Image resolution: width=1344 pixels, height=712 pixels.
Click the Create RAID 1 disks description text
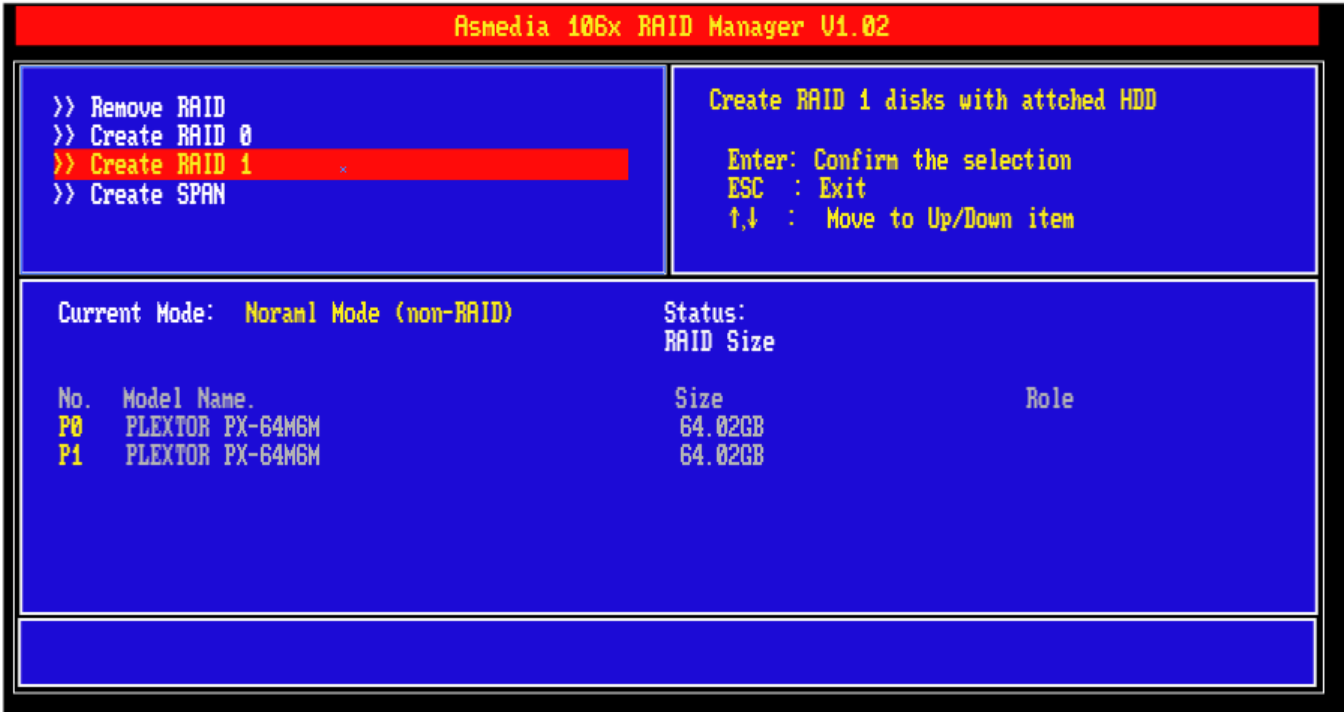pos(932,100)
